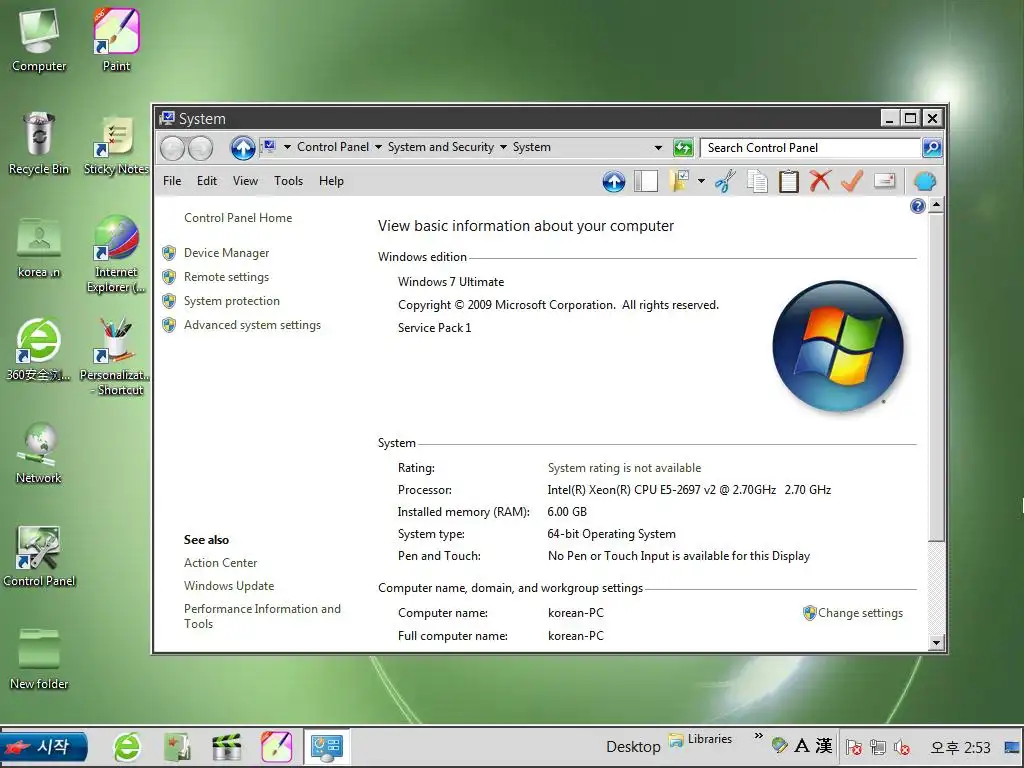The image size is (1024, 768).
Task: Click the Search Control Panel field
Action: click(810, 148)
